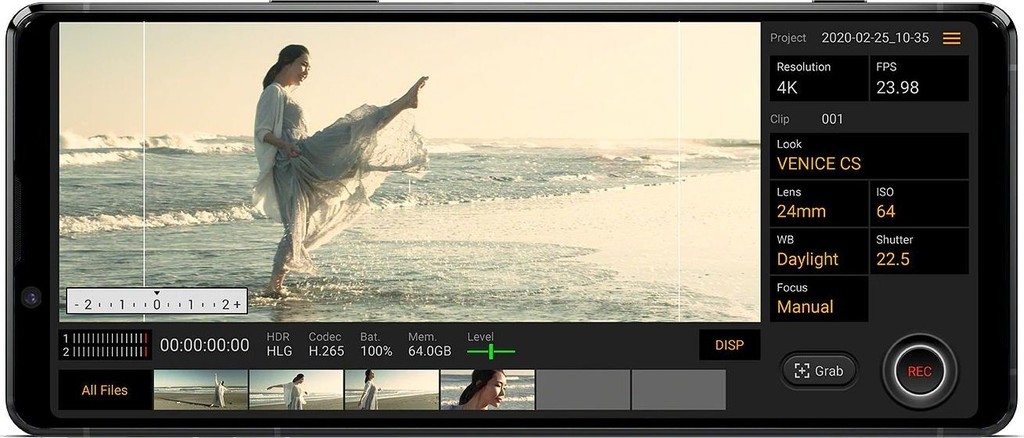Click the green Level indicator slider
This screenshot has height=438, width=1024.
(x=490, y=351)
